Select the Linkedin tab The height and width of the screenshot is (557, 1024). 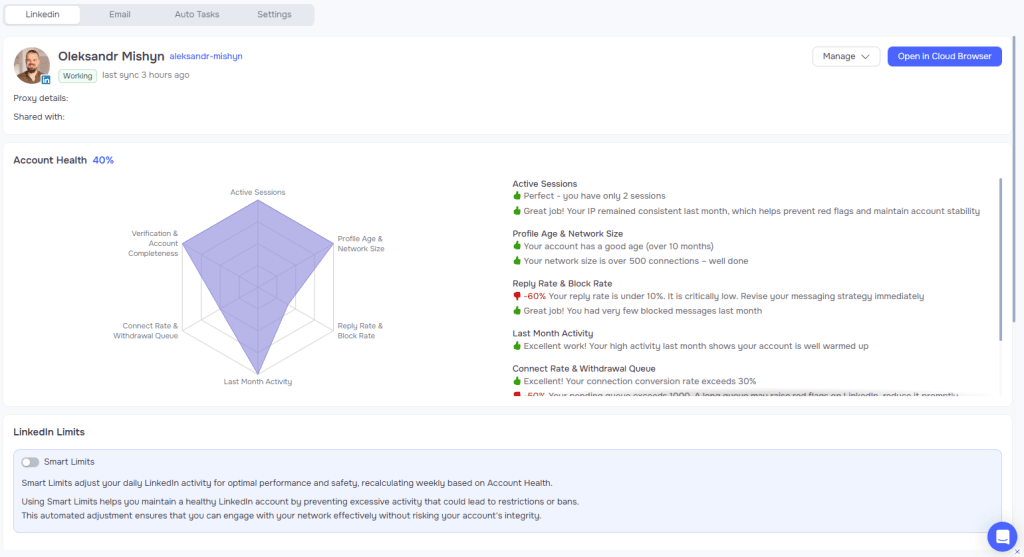click(42, 15)
